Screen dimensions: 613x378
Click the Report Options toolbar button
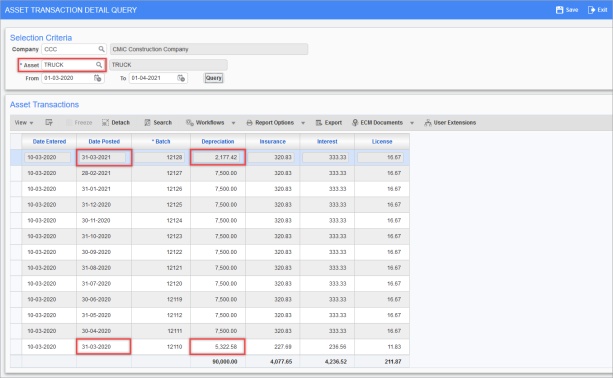pyautogui.click(x=270, y=122)
